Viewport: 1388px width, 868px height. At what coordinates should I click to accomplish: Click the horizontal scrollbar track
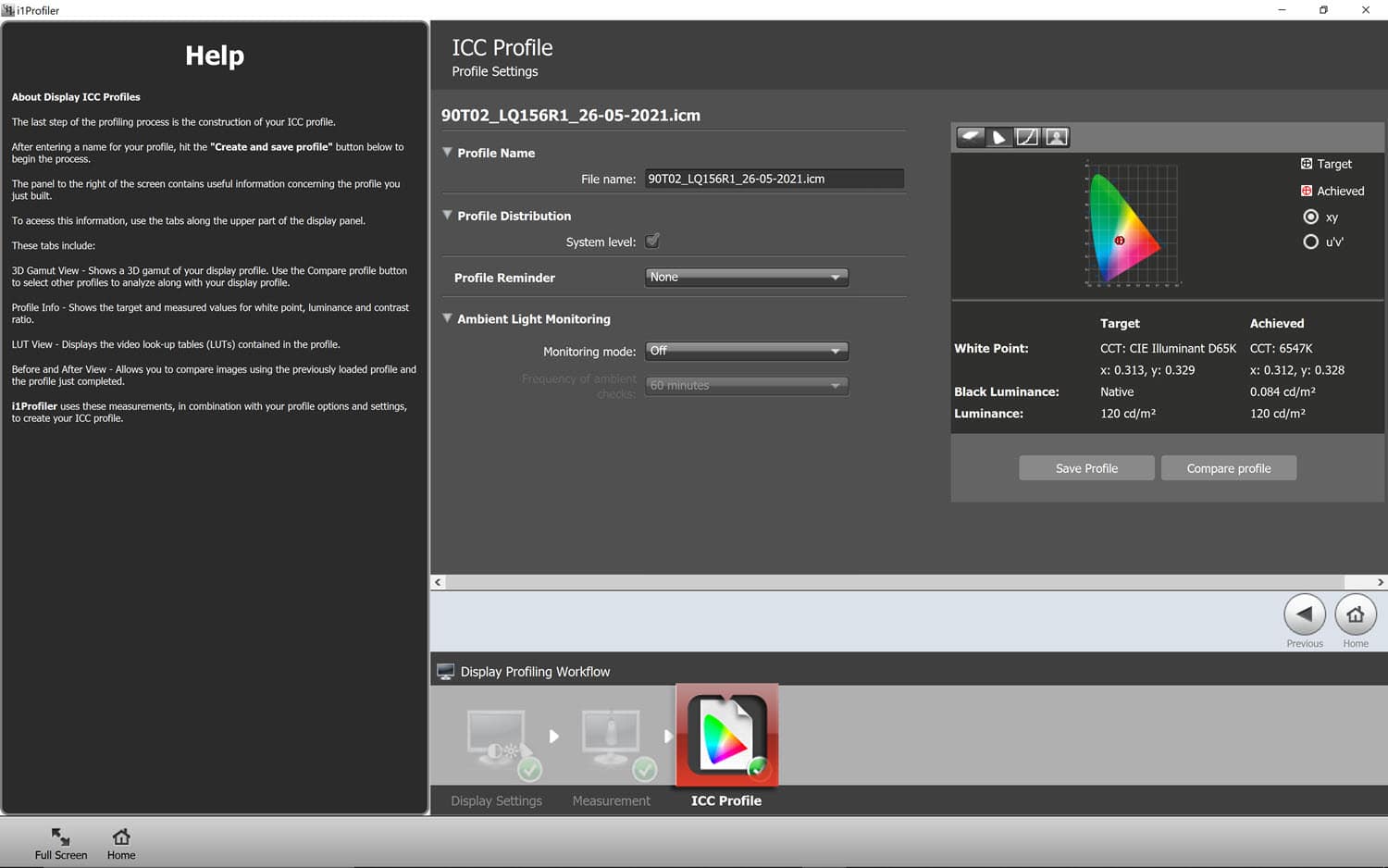point(895,582)
